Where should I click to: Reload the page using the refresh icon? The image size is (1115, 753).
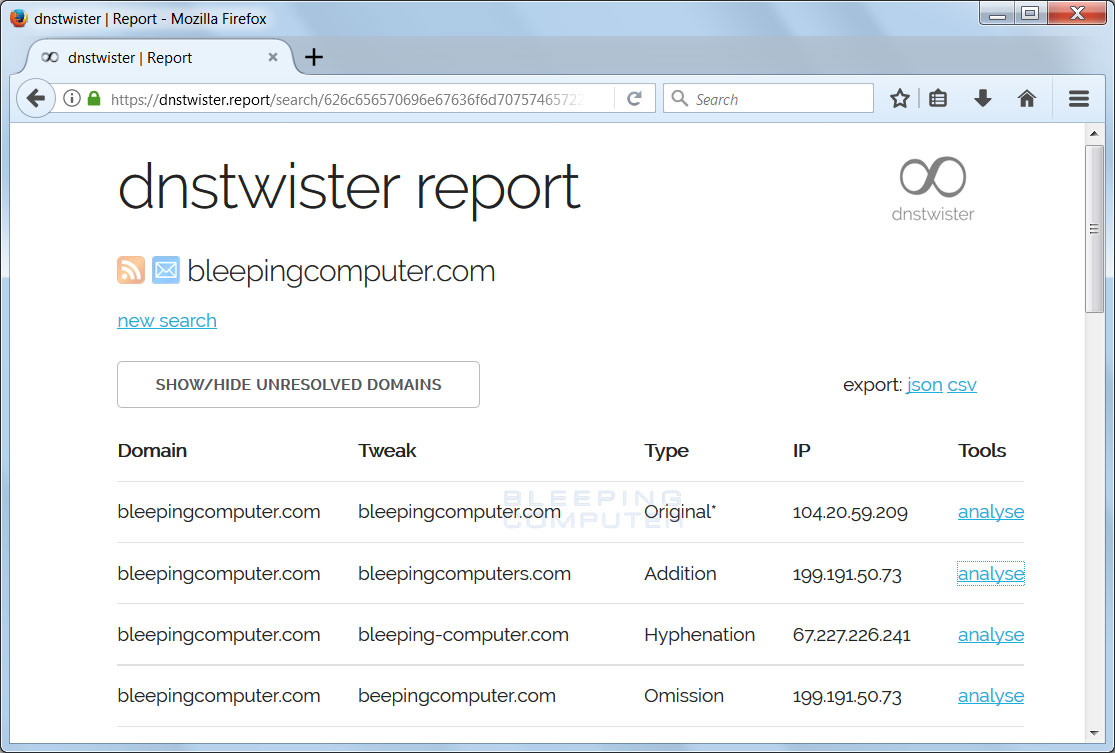pyautogui.click(x=634, y=99)
